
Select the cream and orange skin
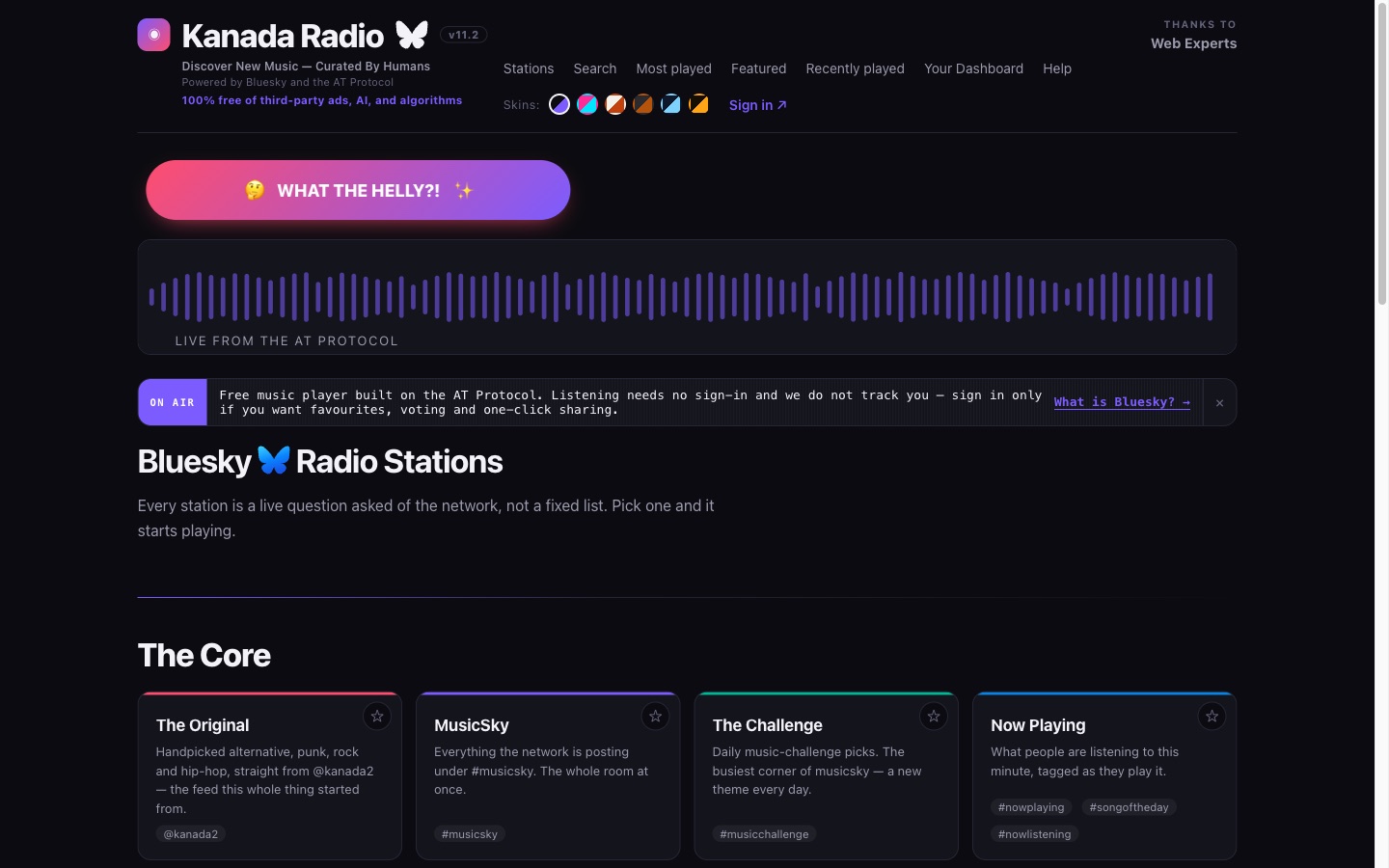(615, 104)
